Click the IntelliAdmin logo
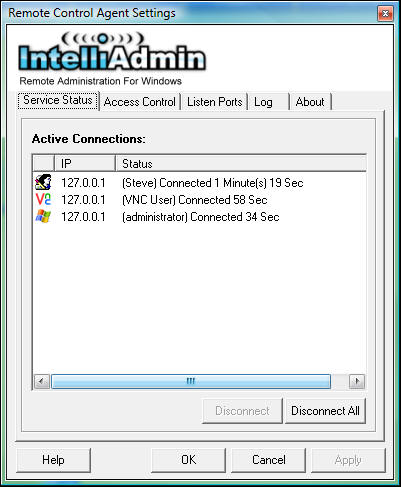The width and height of the screenshot is (401, 487). (x=112, y=52)
